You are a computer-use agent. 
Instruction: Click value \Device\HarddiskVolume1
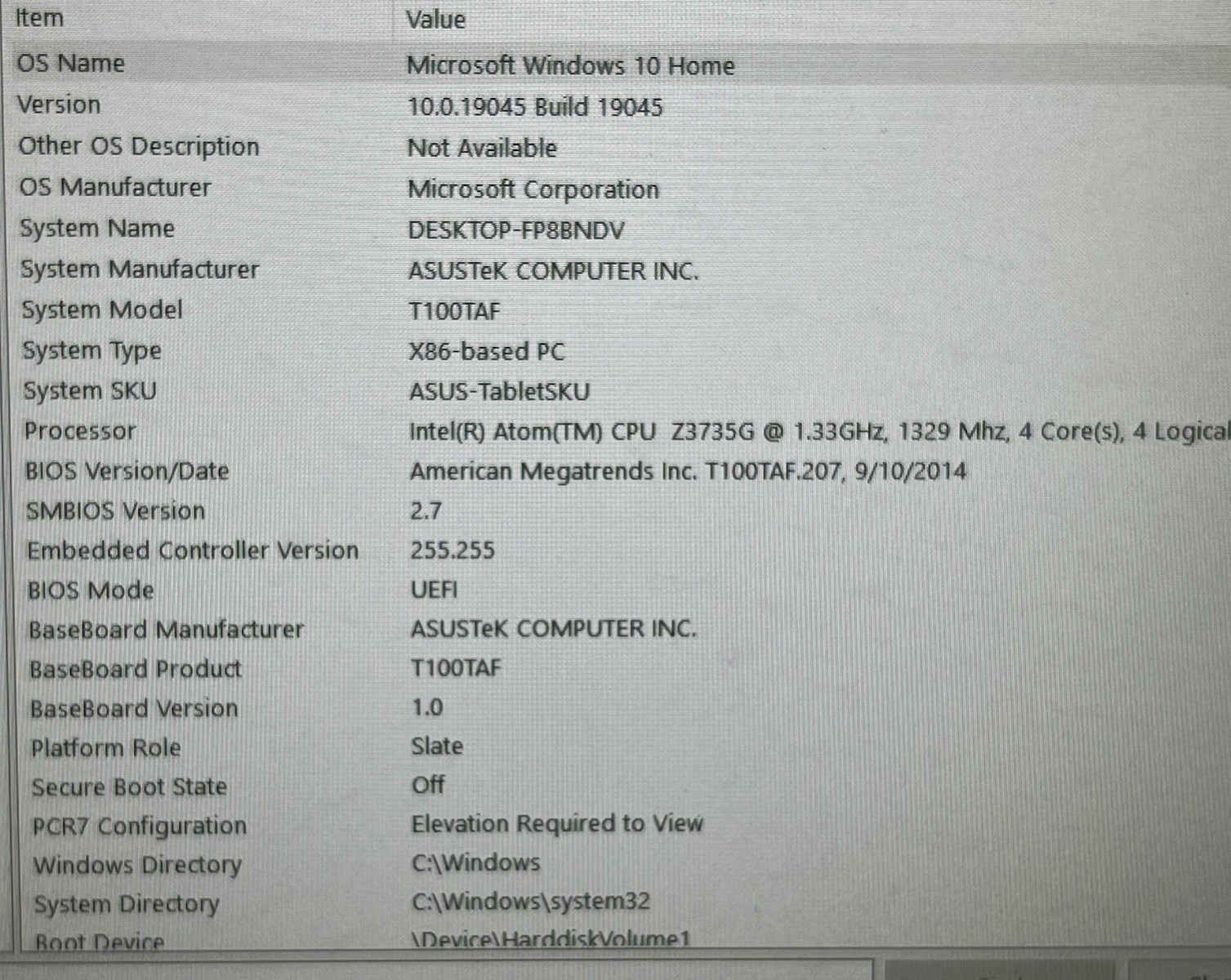(x=551, y=939)
